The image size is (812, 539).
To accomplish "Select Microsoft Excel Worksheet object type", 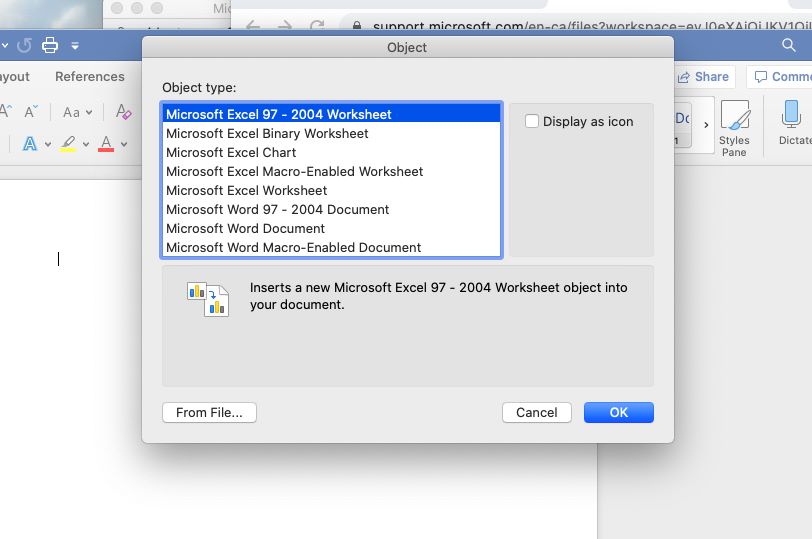I will (331, 191).
